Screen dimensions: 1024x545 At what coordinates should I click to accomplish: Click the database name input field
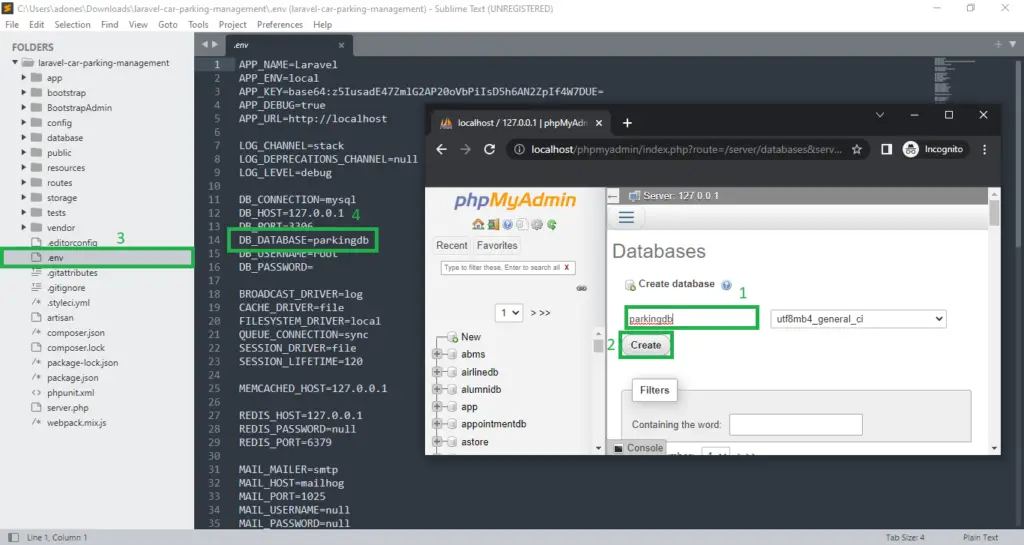click(x=690, y=319)
